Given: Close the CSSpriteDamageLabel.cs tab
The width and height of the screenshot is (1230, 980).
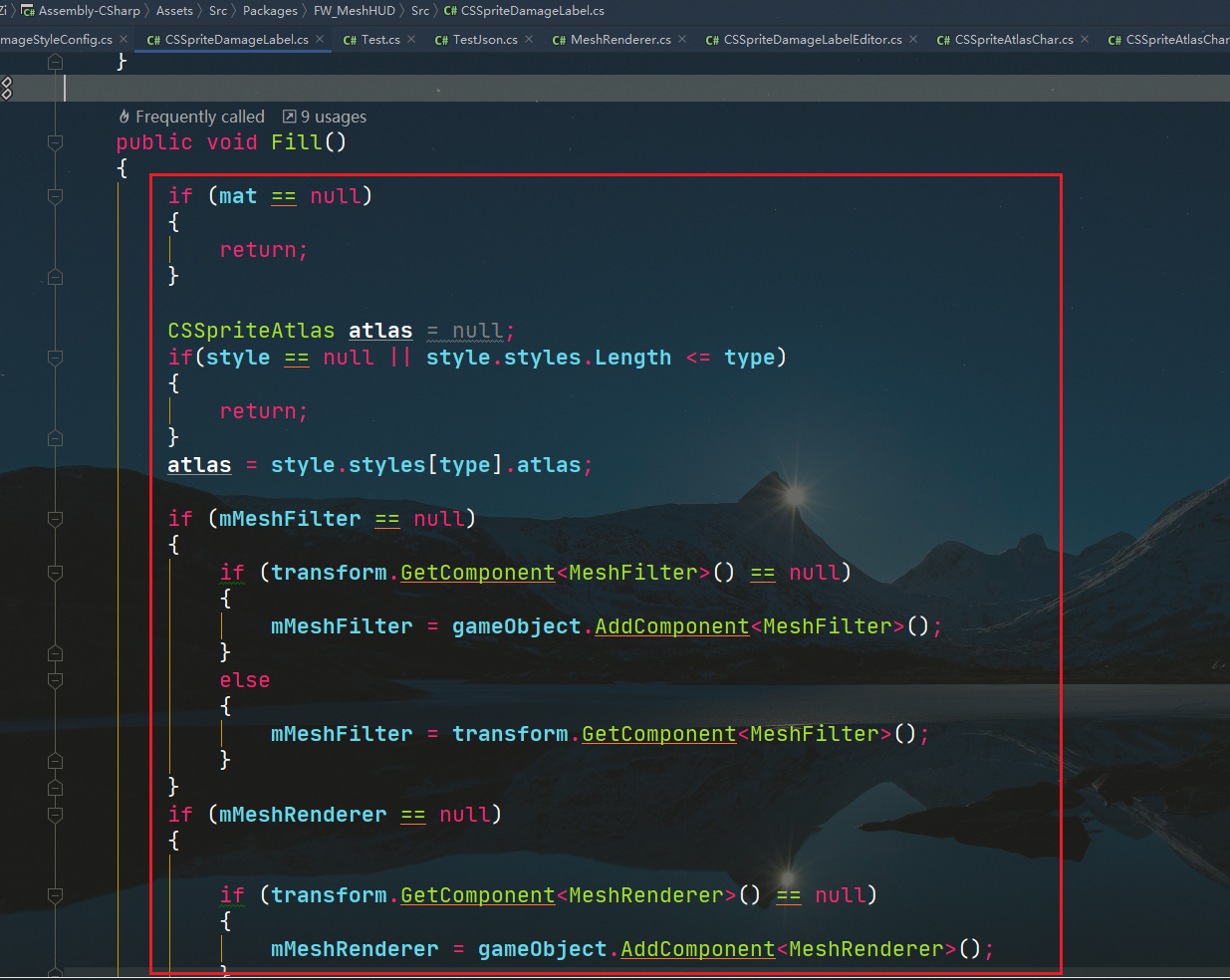Looking at the screenshot, I should coord(320,39).
